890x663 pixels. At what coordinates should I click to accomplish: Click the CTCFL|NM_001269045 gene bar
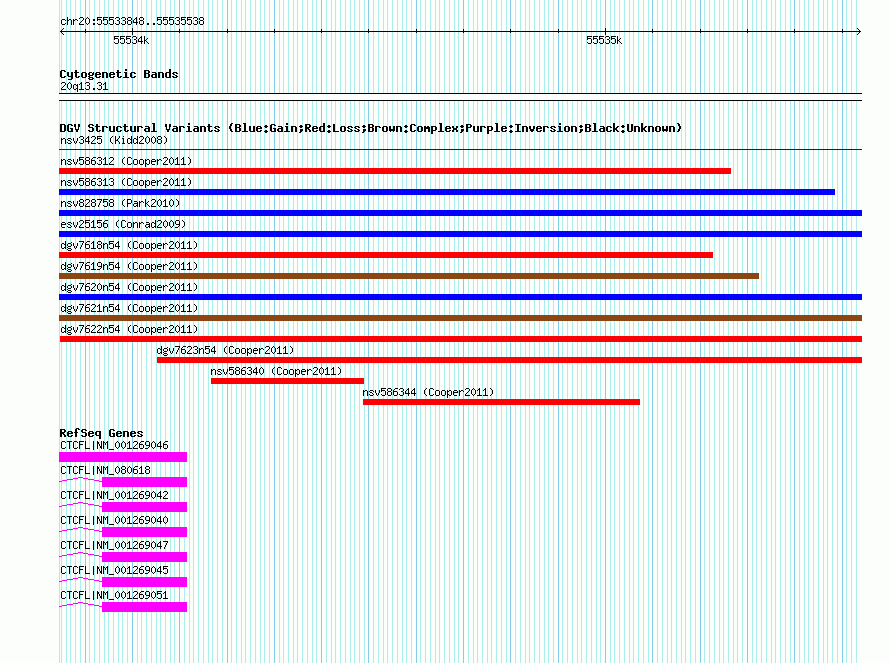(145, 582)
